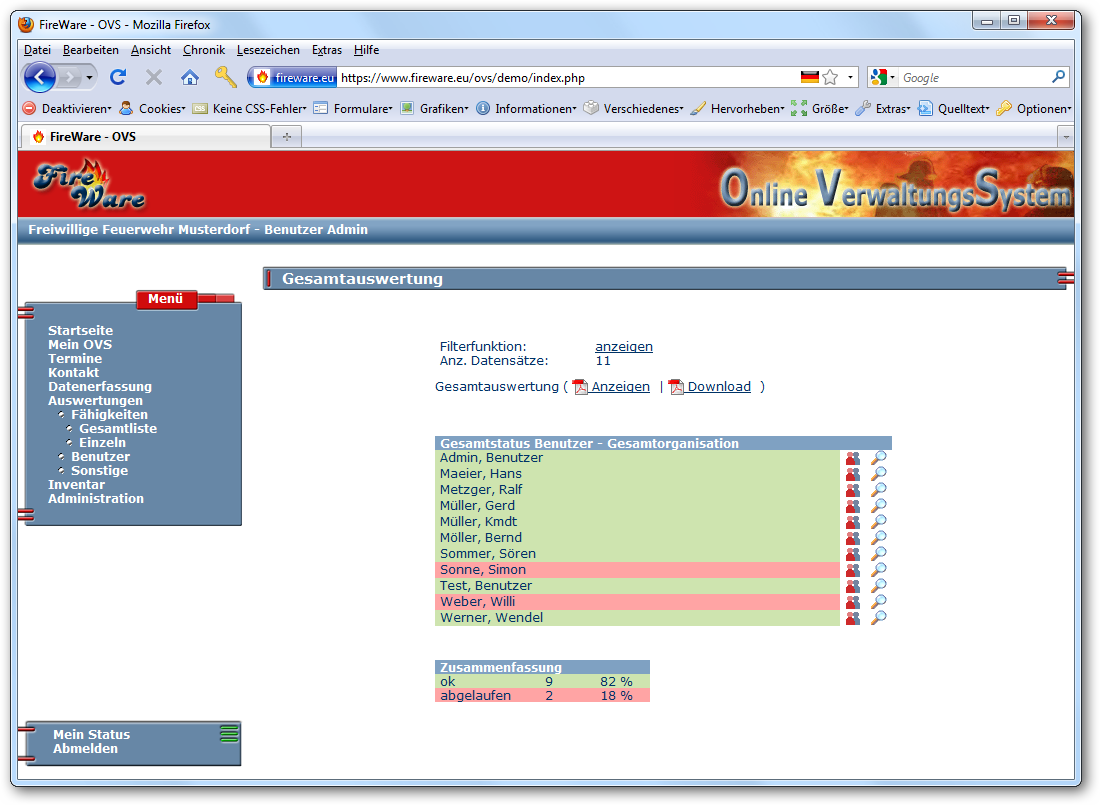Screen dimensions: 1100x805
Task: Open the Lesezeichen menu
Action: click(x=268, y=50)
